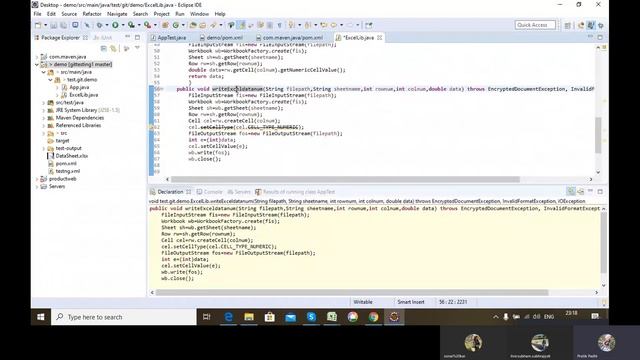Click the Save toolbar icon
The image size is (640, 360).
pos(53,25)
